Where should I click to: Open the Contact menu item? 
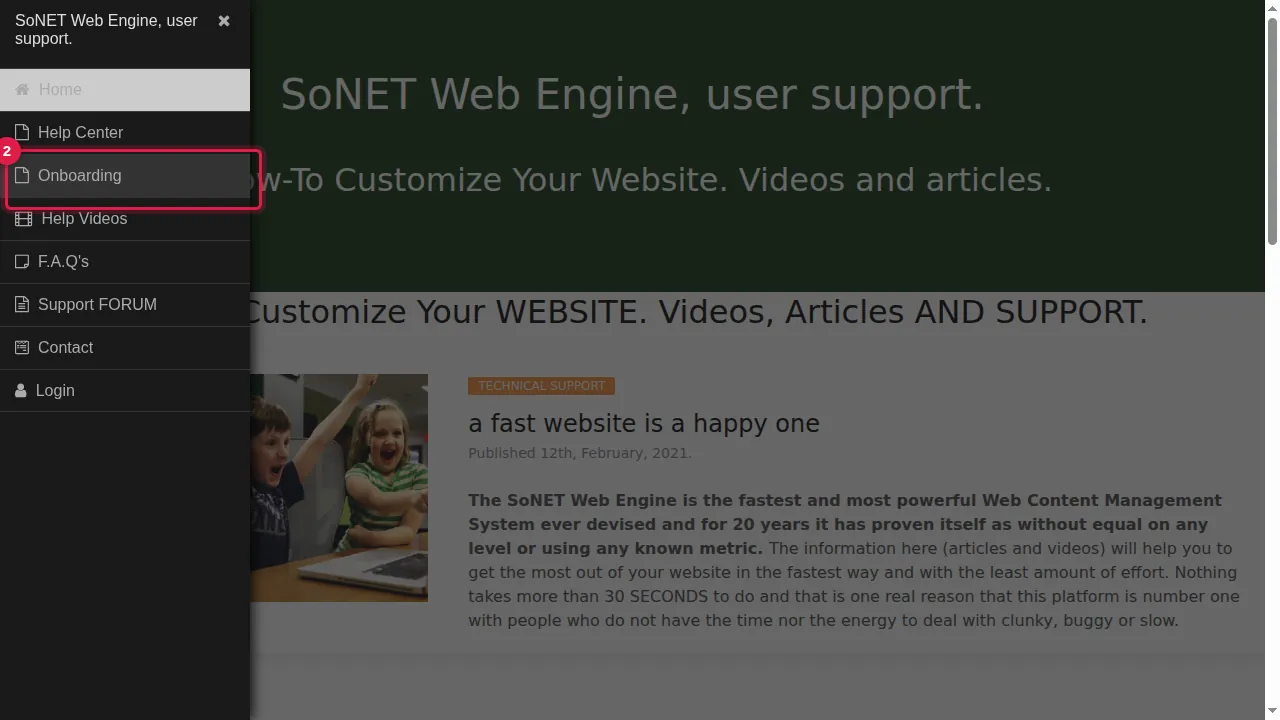(x=125, y=347)
